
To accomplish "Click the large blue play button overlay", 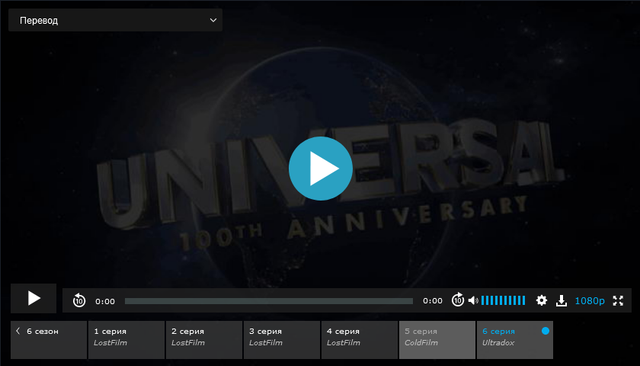I will click(x=320, y=169).
